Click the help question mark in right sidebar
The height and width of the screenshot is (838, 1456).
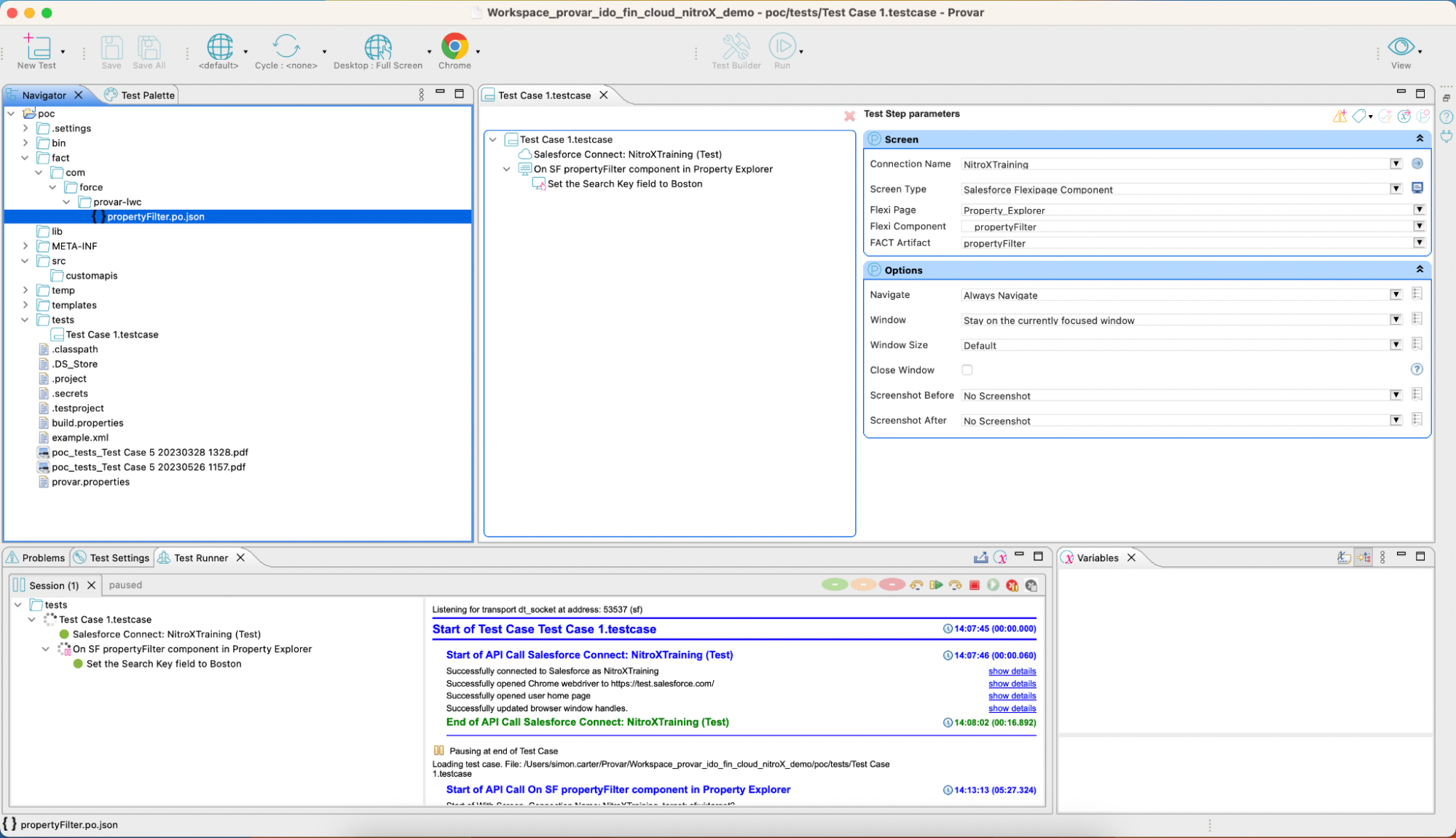[x=1447, y=117]
